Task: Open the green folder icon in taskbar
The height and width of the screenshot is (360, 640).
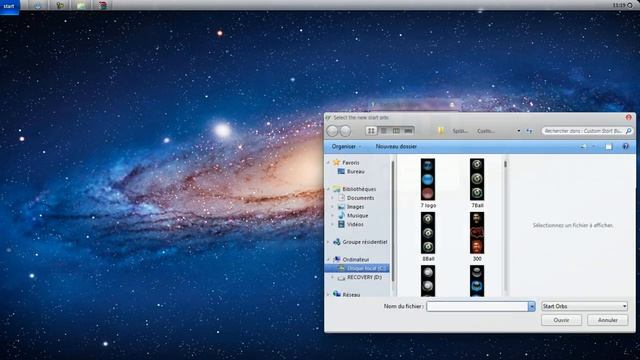Action: point(81,5)
